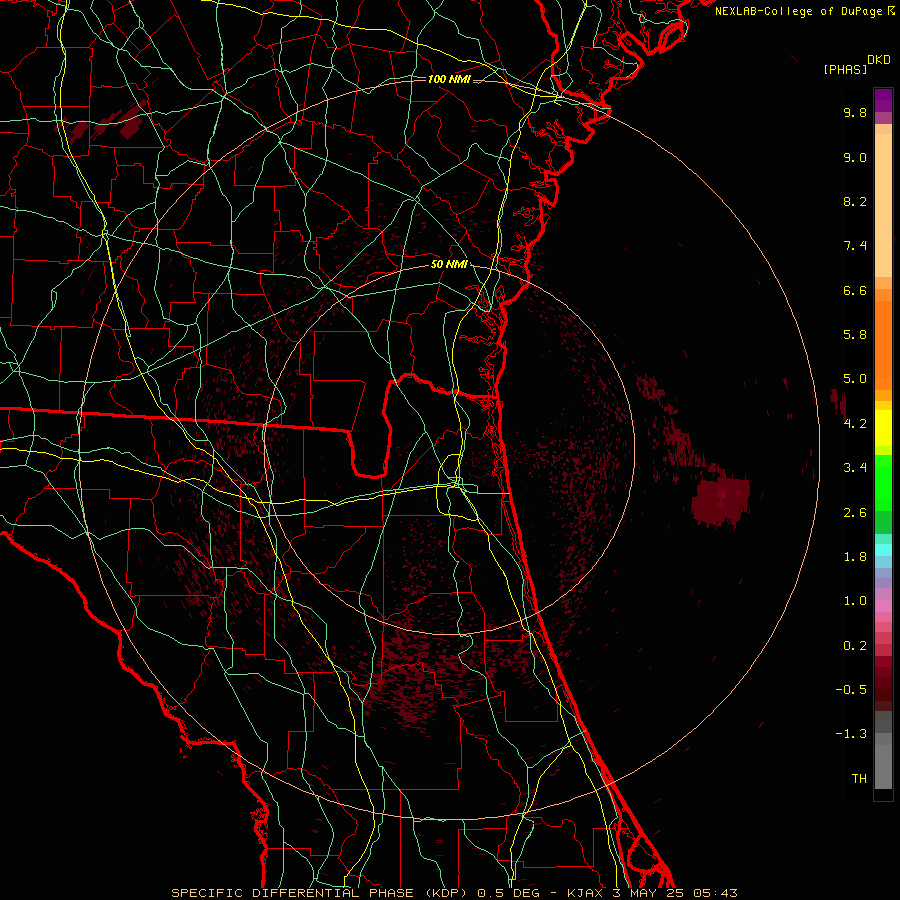Click the SPECIFIC DIFFERENTIAL PHASE (KDP) caption
900x900 pixels.
(x=320, y=893)
